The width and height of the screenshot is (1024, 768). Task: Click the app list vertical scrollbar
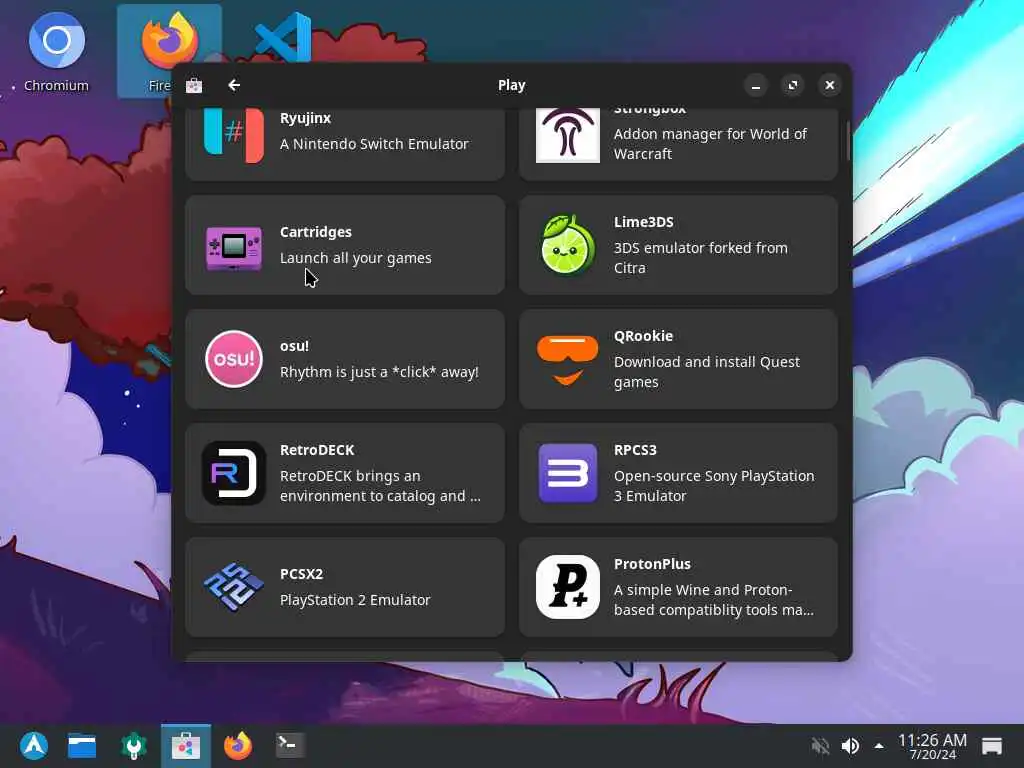(x=848, y=140)
